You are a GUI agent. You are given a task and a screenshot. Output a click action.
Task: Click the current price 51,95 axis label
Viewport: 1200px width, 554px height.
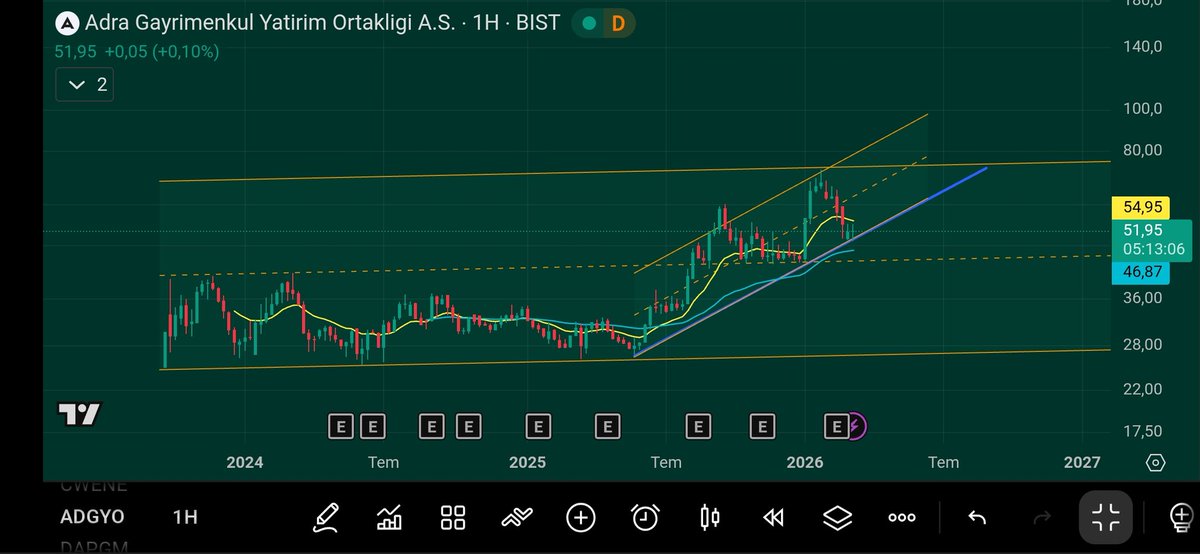(1142, 229)
